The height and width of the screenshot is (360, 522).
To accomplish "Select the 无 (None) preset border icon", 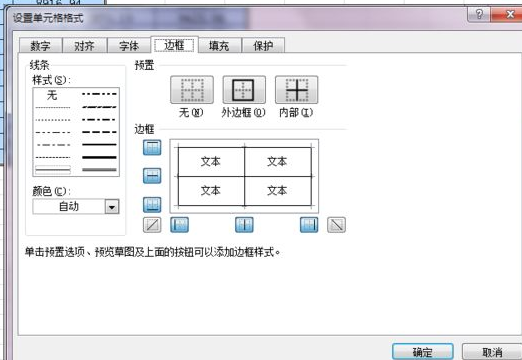I will click(192, 89).
